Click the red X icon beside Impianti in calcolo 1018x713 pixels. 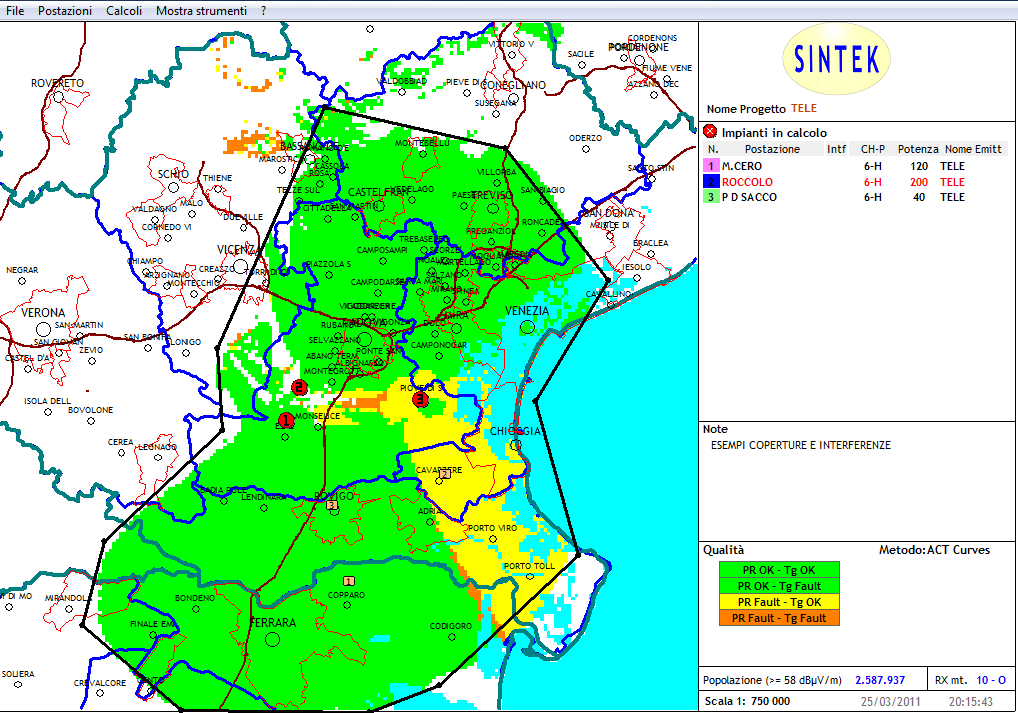click(710, 131)
